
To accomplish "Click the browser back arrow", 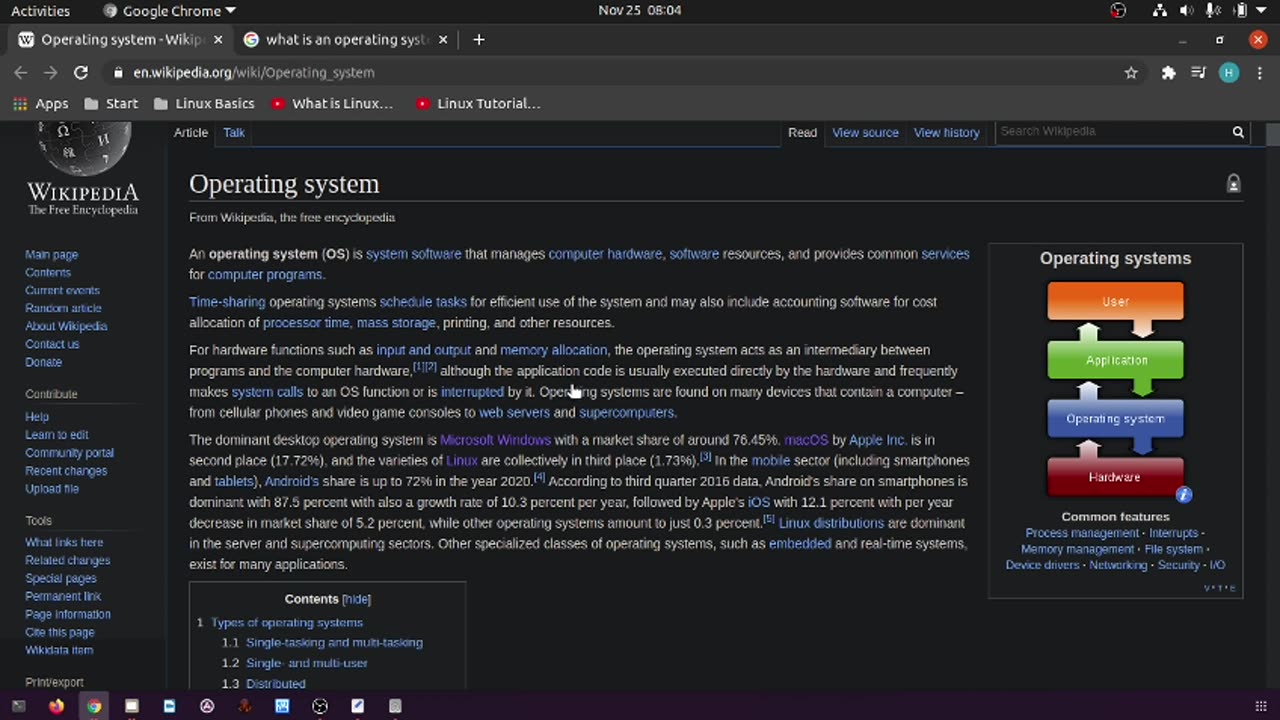I will [21, 72].
